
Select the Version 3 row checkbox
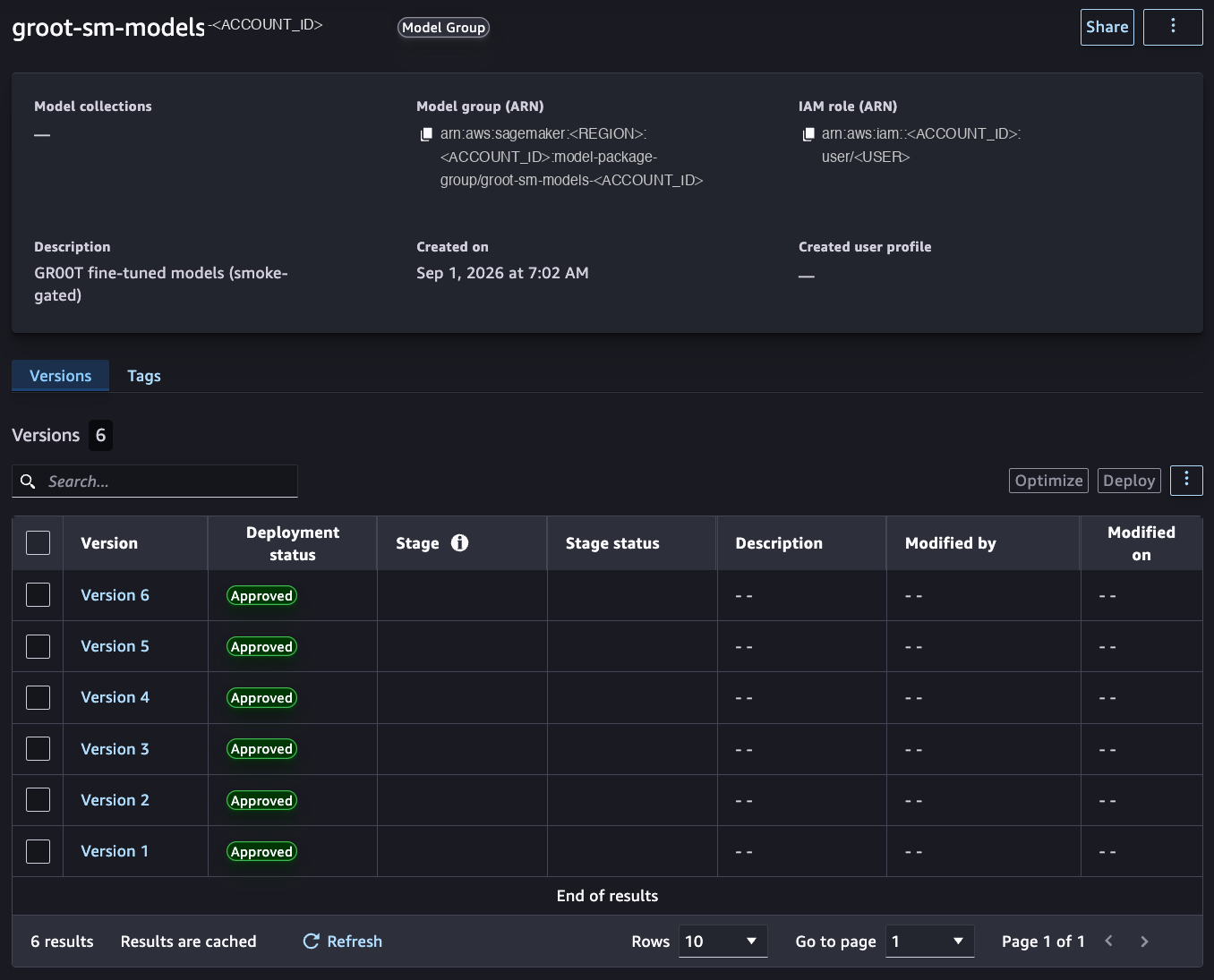(38, 749)
